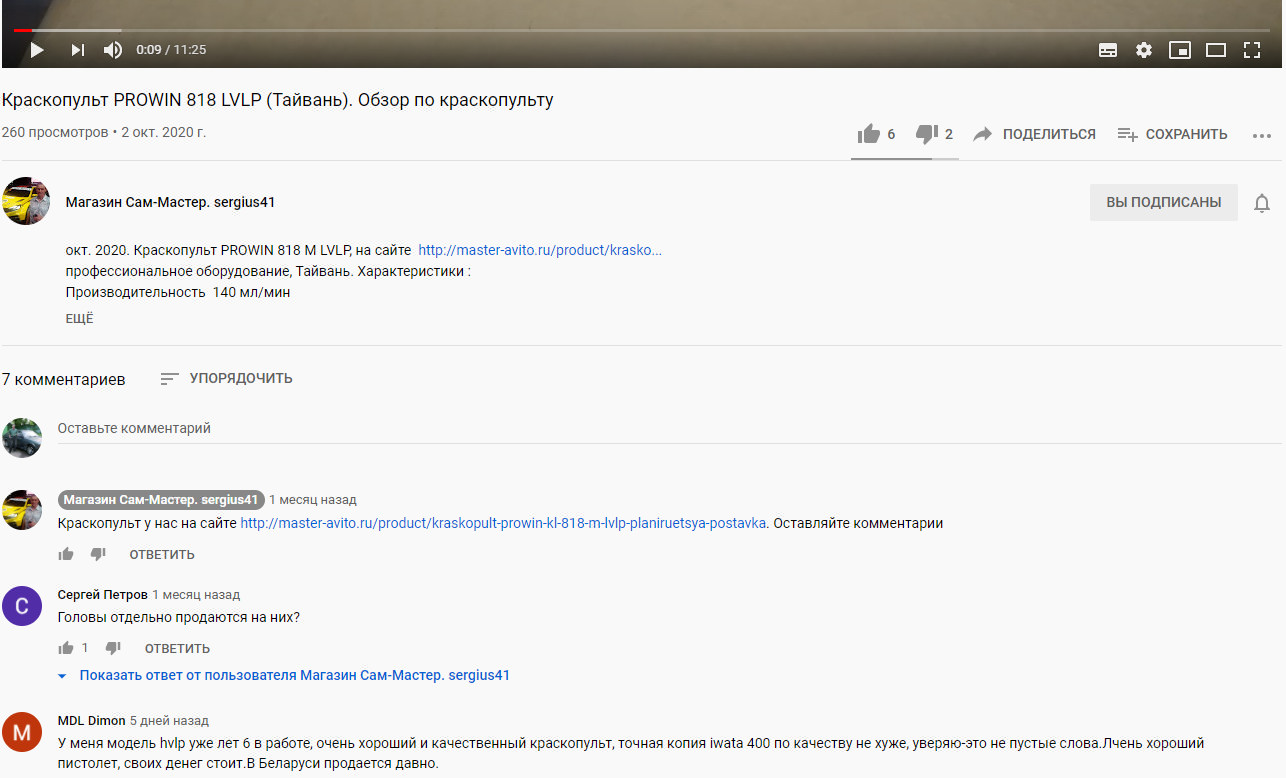Click Сергей Петров's purple avatar
This screenshot has width=1286, height=778.
point(22,606)
